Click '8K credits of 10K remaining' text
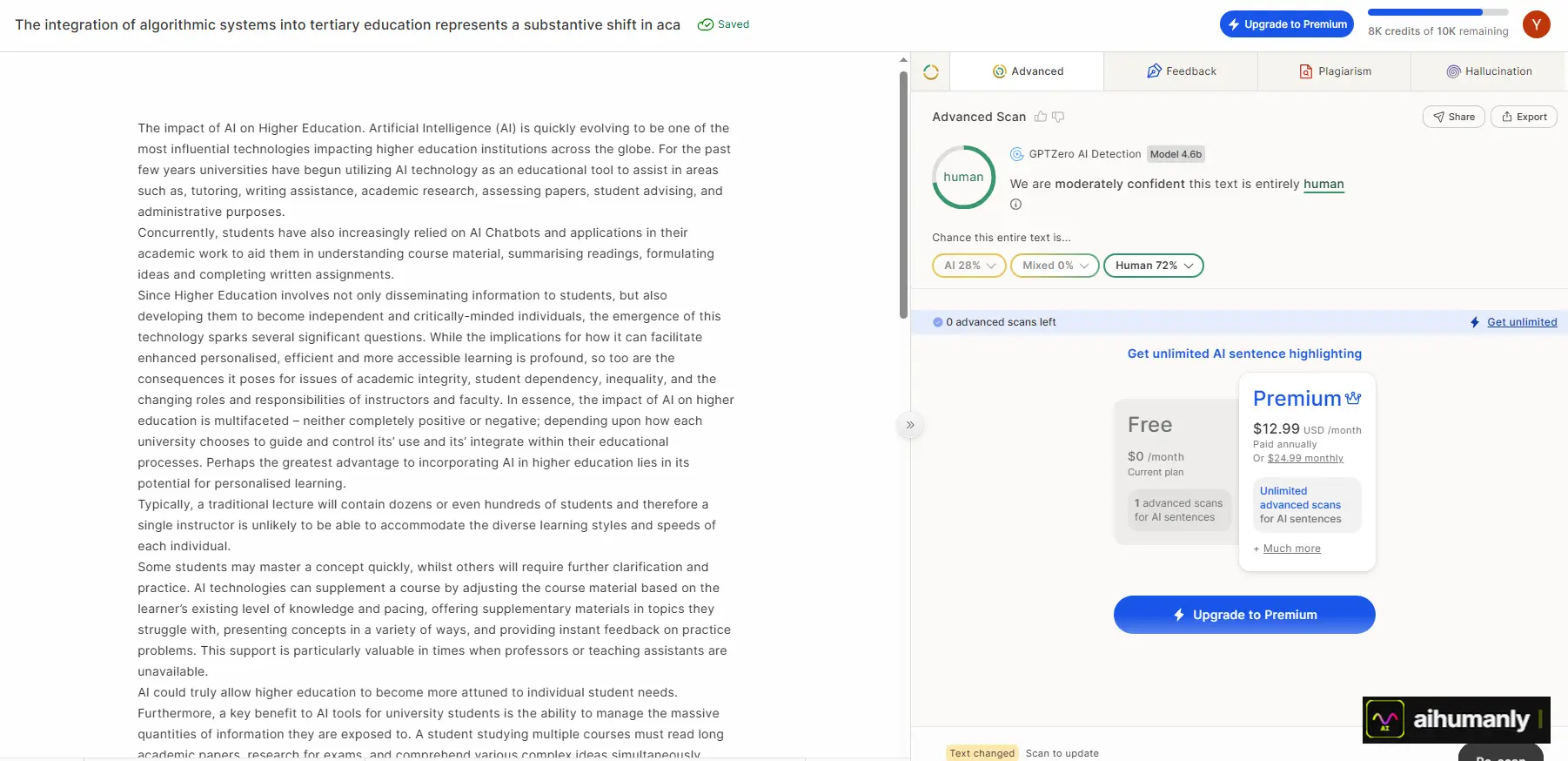1568x761 pixels. 1438,30
